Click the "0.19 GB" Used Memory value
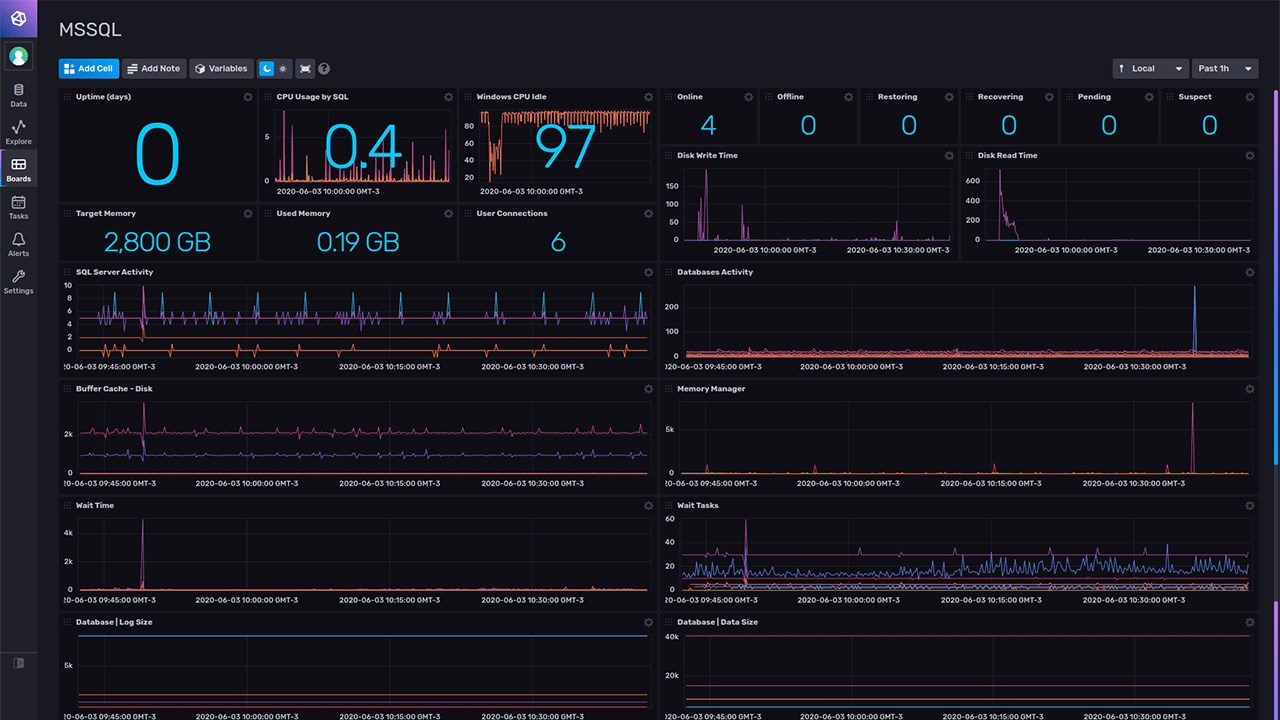Viewport: 1280px width, 720px height. pos(358,242)
